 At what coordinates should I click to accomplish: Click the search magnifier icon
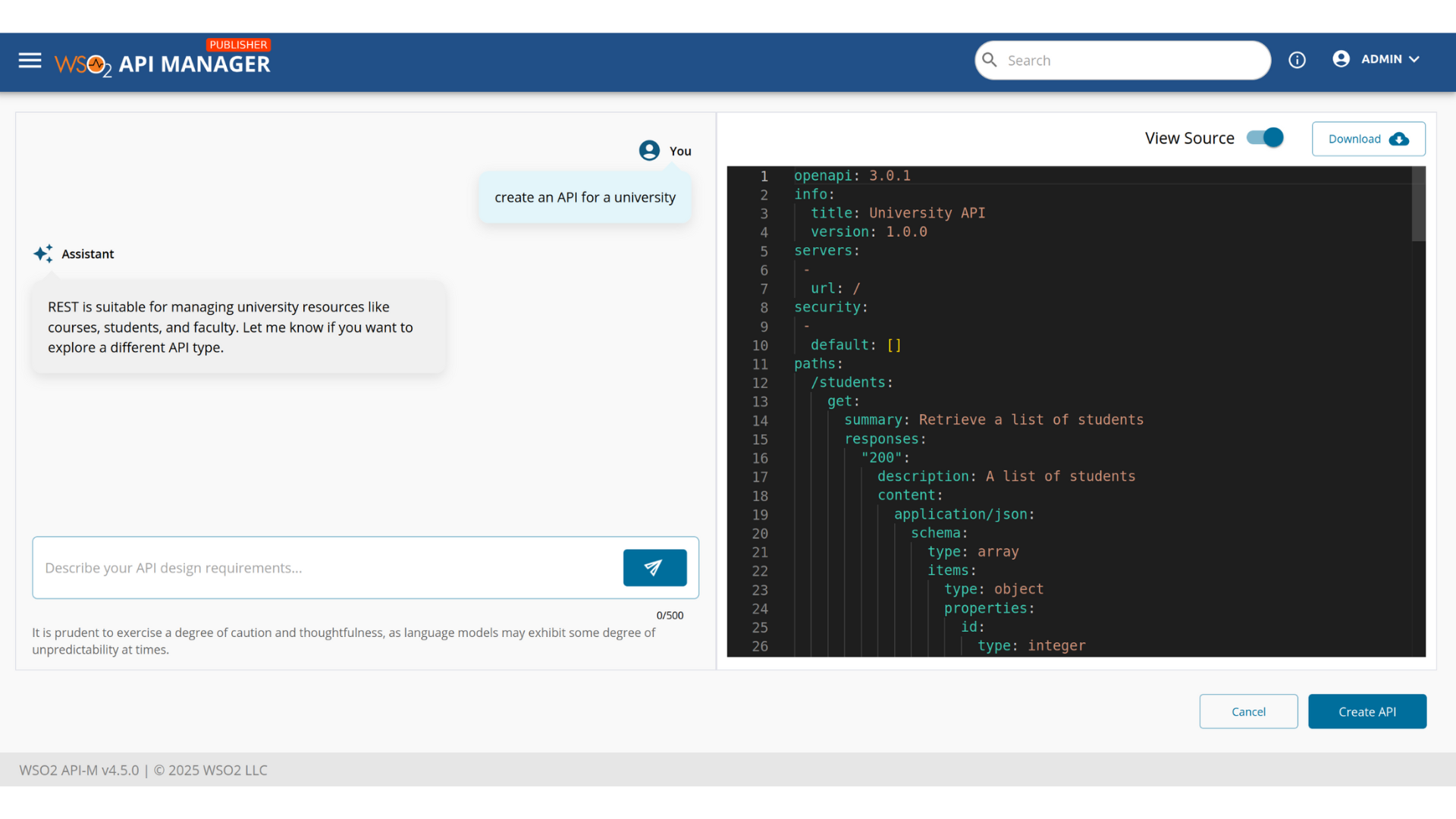990,60
